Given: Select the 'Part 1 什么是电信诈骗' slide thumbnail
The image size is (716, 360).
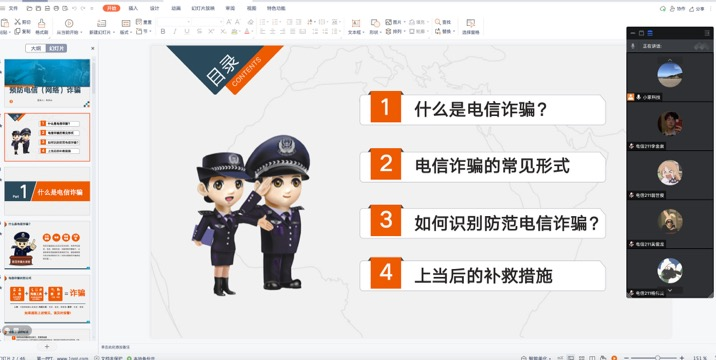Looking at the screenshot, I should (x=47, y=191).
